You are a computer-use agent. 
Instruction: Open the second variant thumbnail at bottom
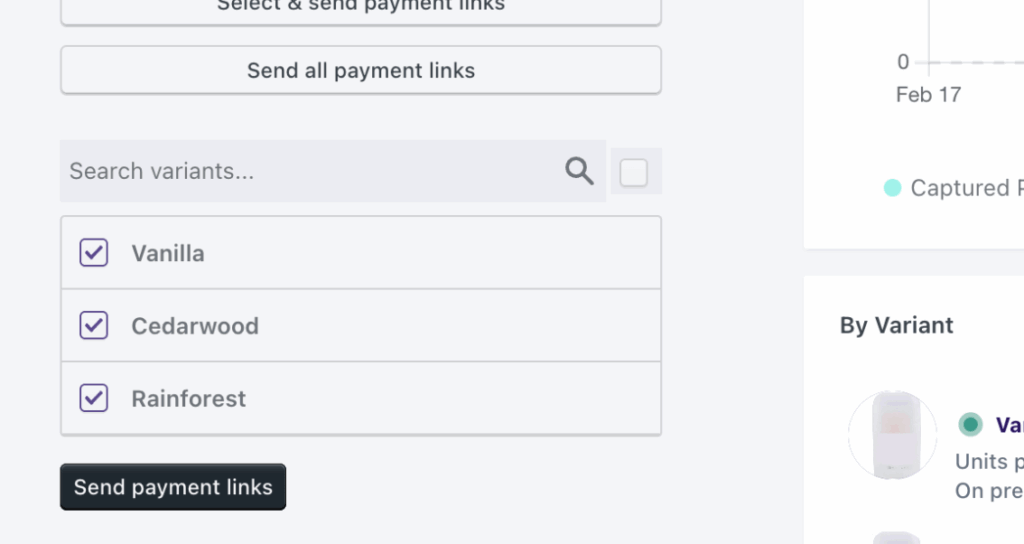[895, 537]
